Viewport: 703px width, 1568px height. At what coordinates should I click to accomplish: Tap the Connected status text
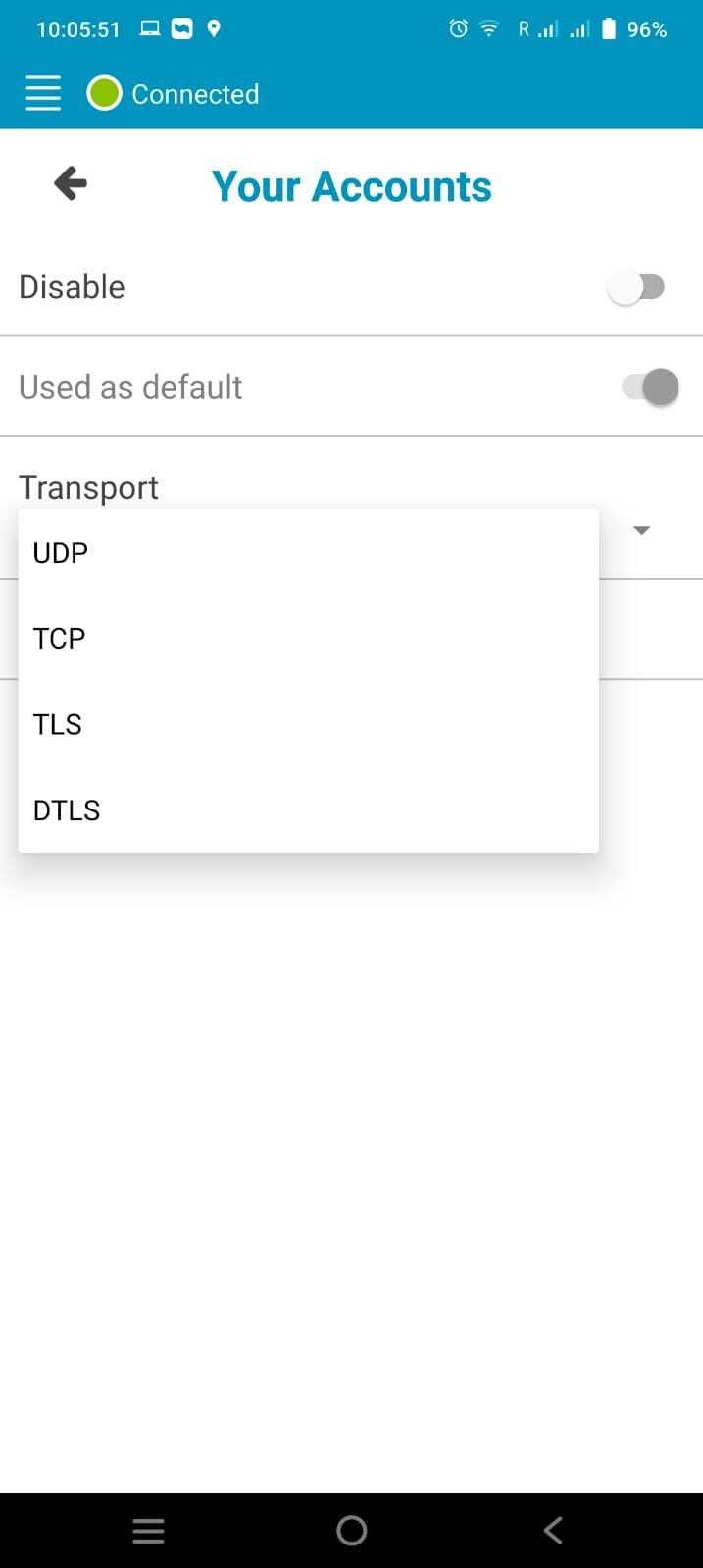195,94
